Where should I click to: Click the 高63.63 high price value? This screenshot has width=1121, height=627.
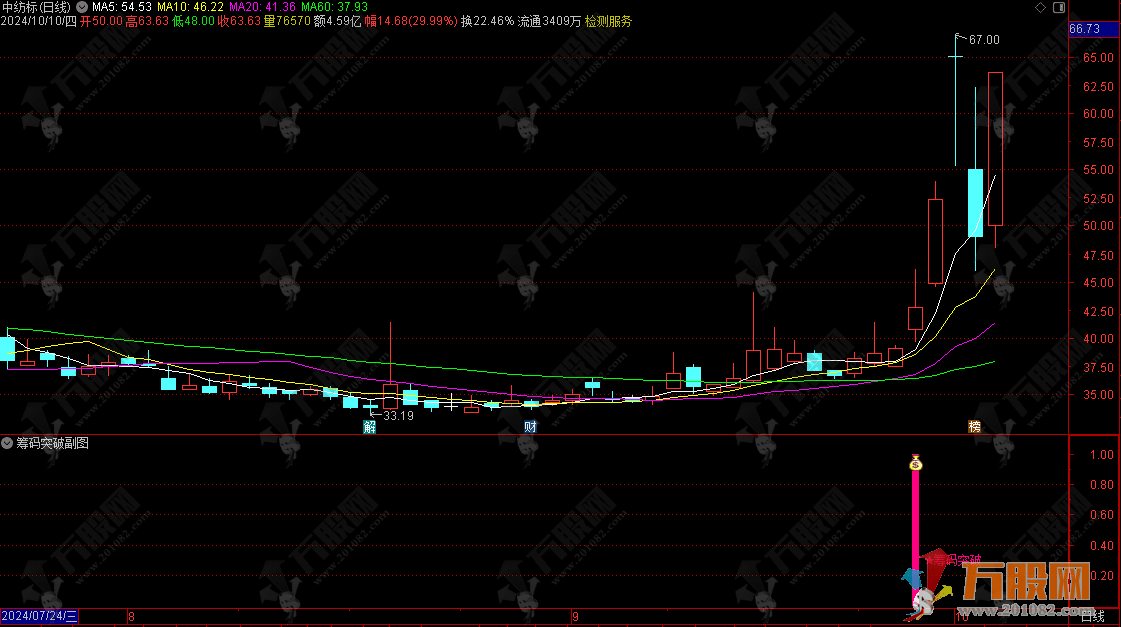click(147, 21)
